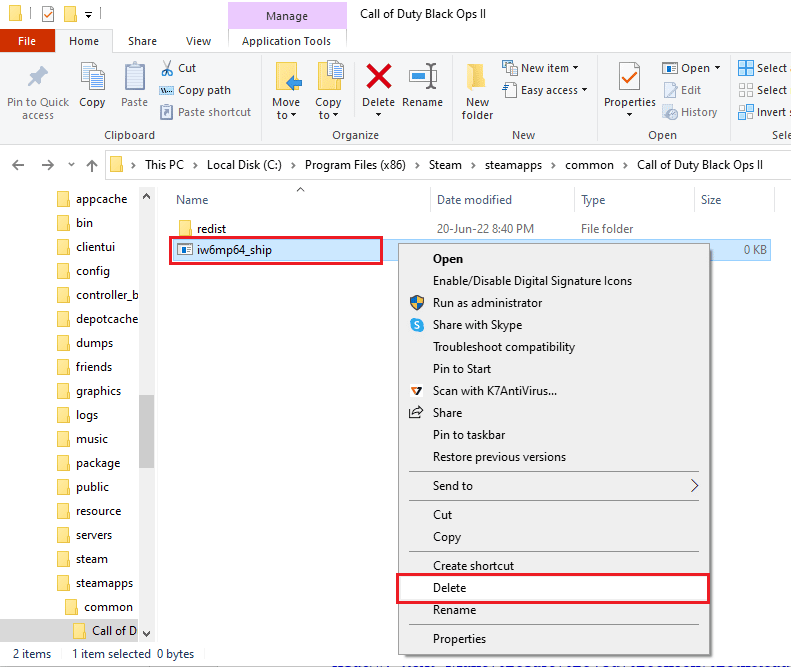Click the New folder icon

477,77
